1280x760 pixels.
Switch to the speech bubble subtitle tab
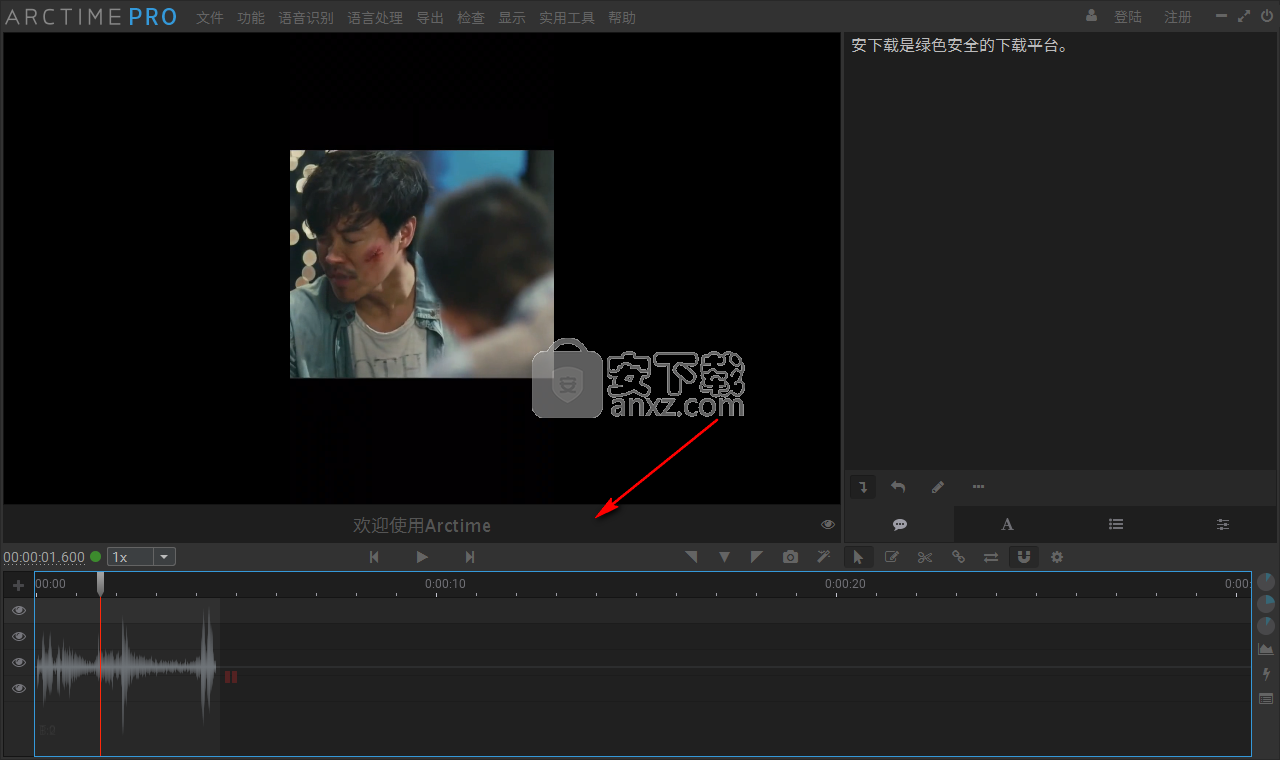pos(900,524)
